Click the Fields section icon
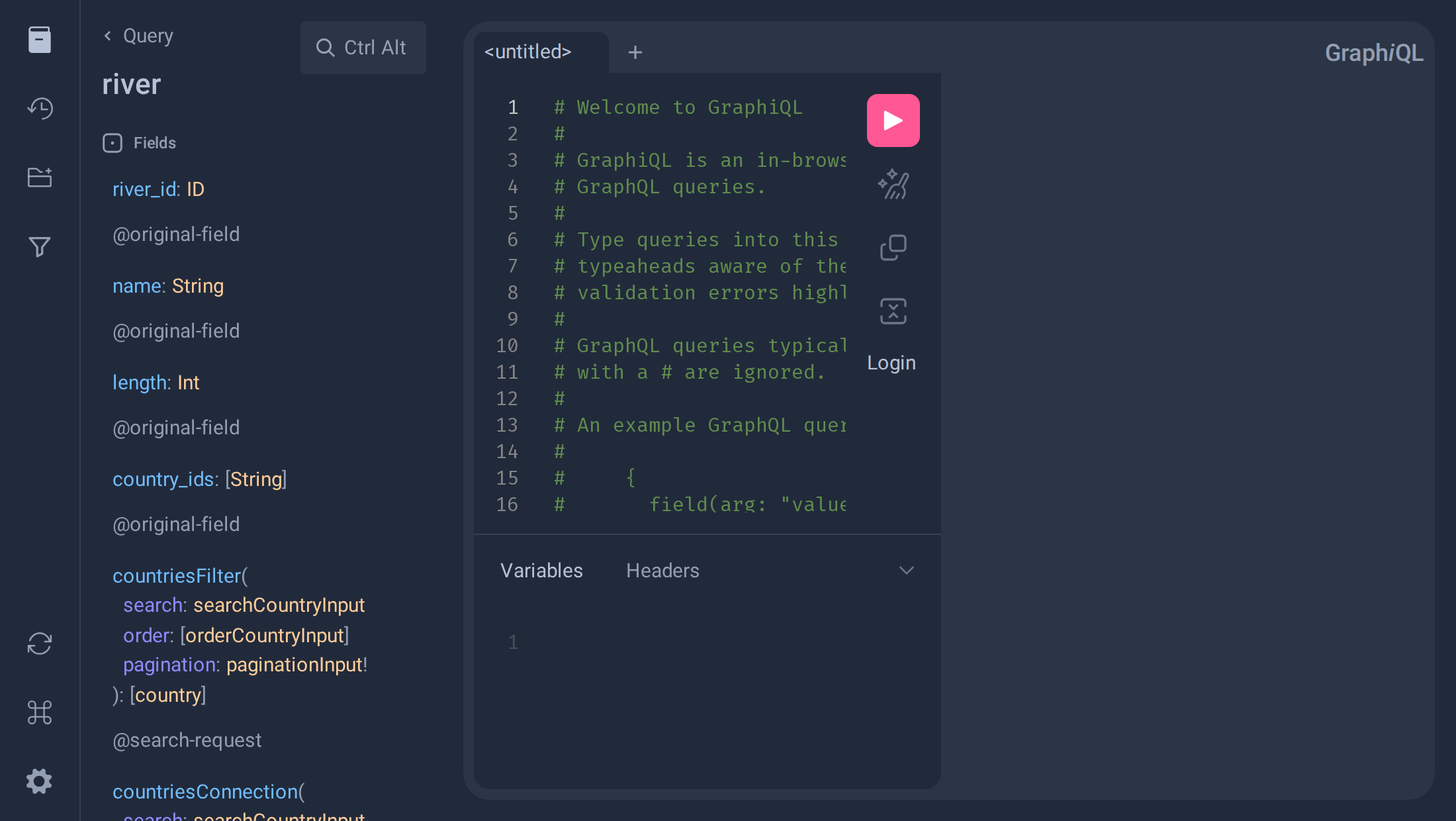The width and height of the screenshot is (1456, 821). pos(113,143)
